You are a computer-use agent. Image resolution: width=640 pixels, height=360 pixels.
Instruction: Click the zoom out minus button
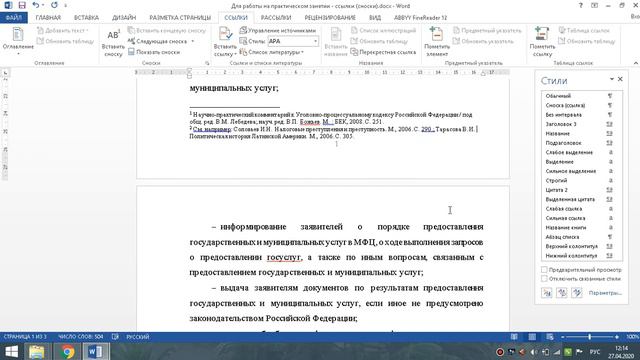click(x=563, y=337)
